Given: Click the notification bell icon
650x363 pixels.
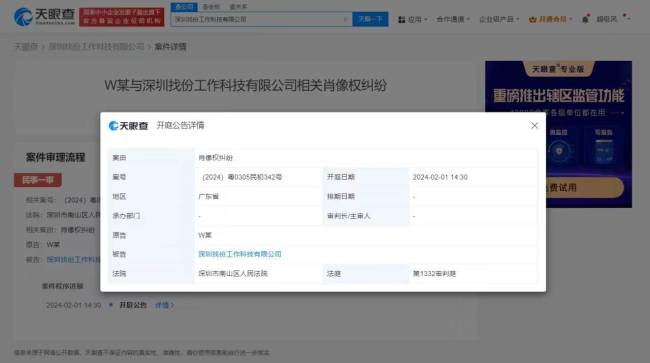Looking at the screenshot, I should point(585,19).
